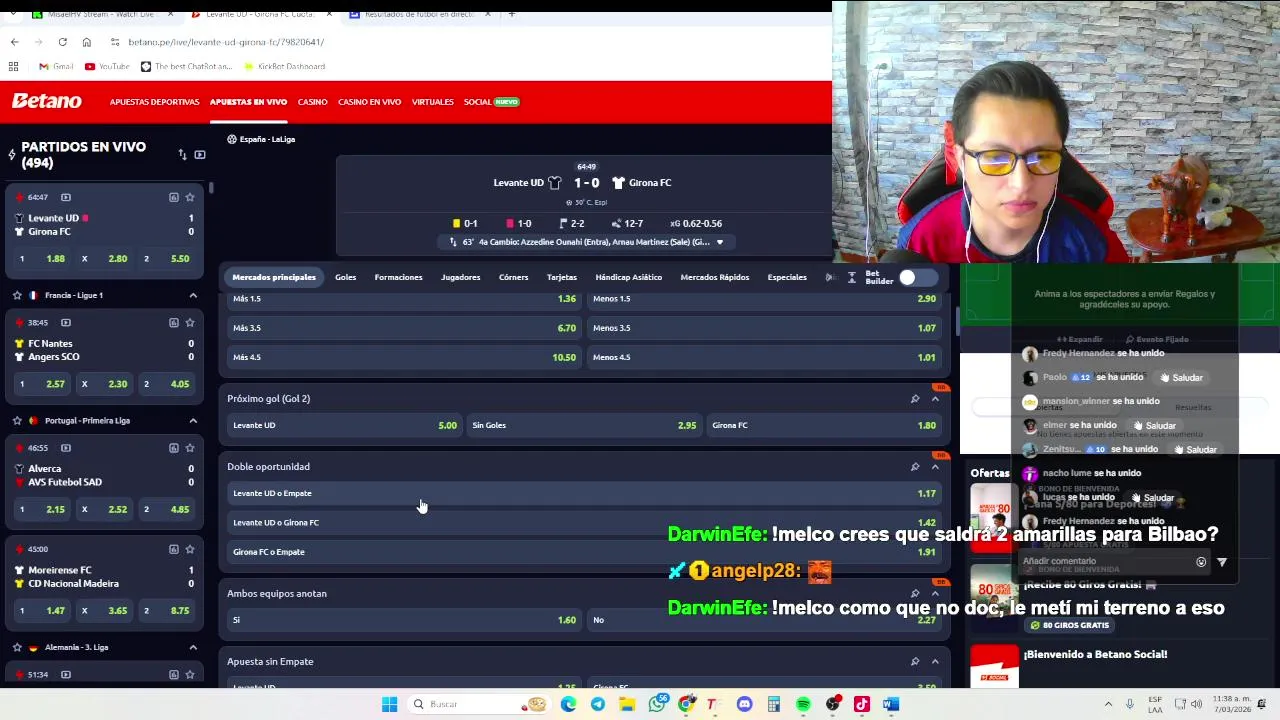This screenshot has width=1280, height=720.
Task: Open Microsoft Word from the taskbar
Action: pyautogui.click(x=891, y=704)
